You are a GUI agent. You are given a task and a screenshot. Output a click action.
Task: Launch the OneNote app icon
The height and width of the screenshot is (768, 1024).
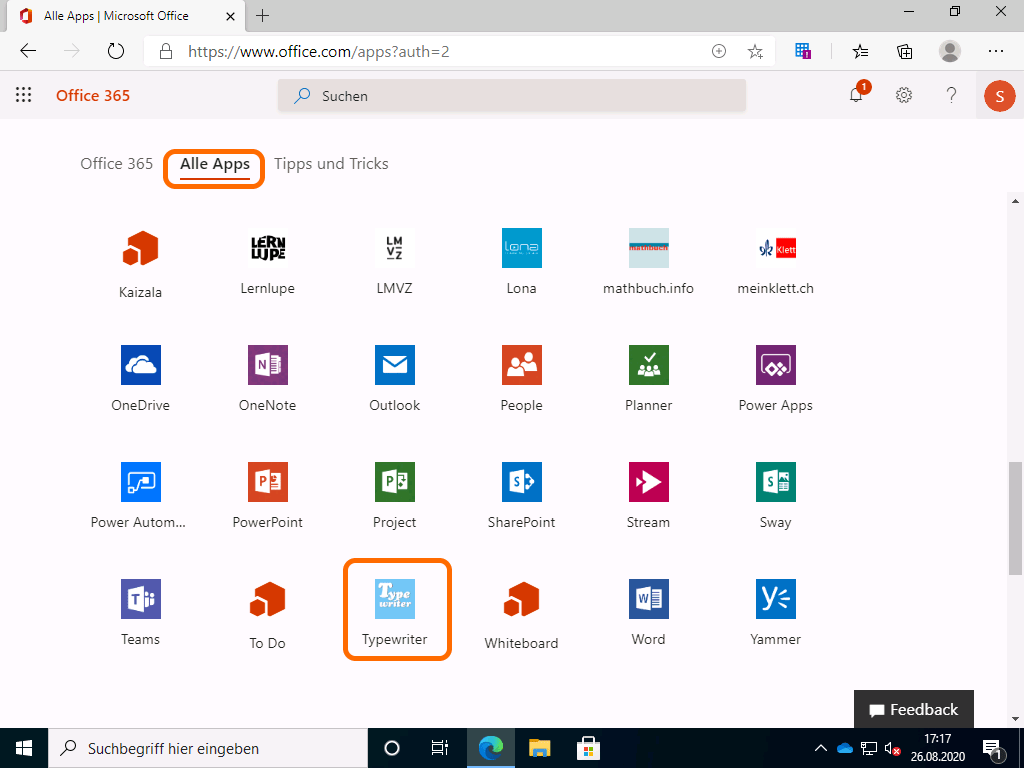click(x=267, y=366)
